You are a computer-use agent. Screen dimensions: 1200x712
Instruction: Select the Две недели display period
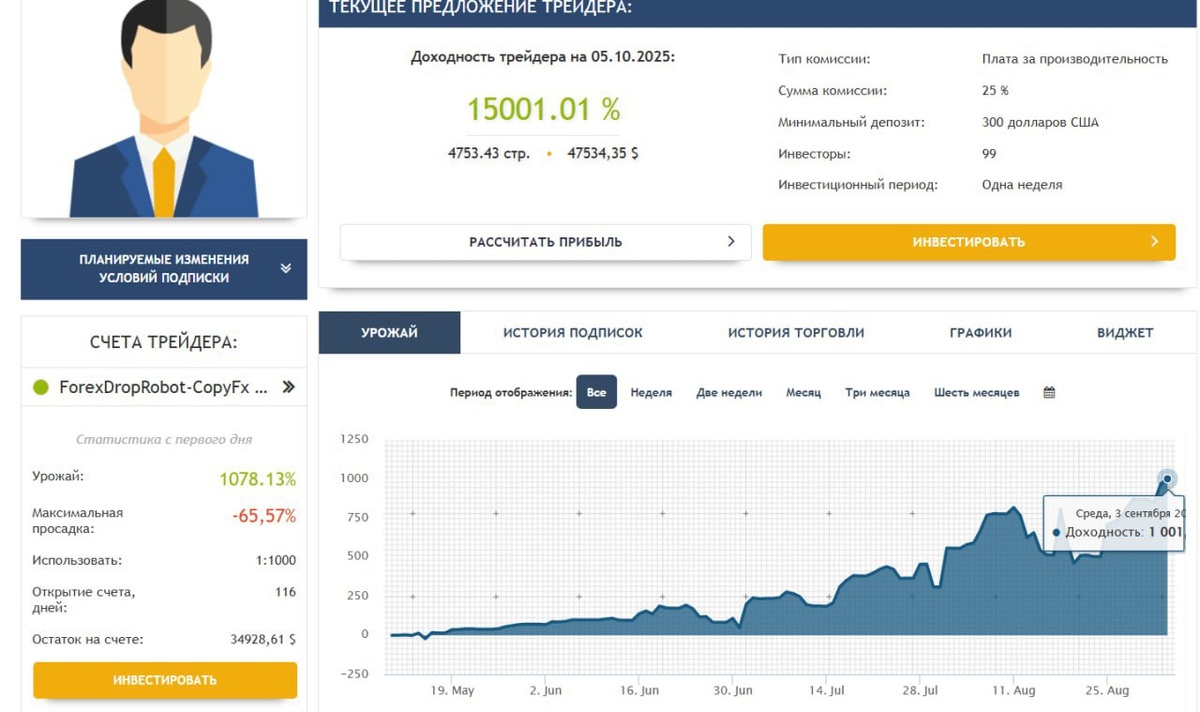(729, 393)
